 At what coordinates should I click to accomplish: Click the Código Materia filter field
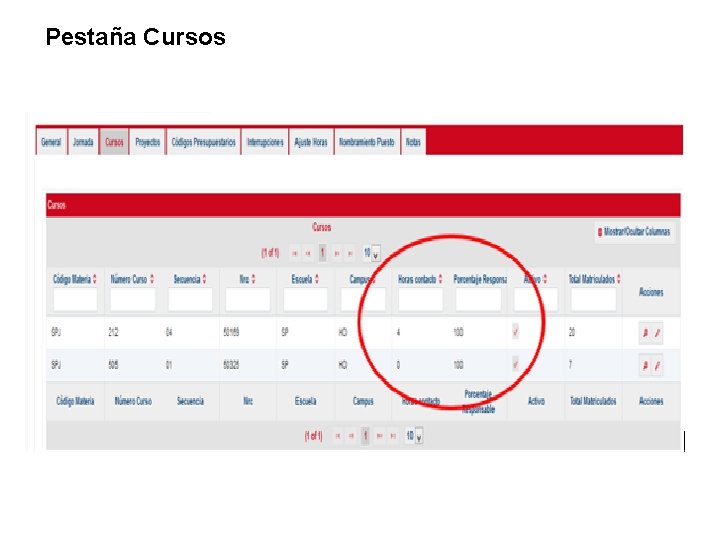(x=75, y=299)
